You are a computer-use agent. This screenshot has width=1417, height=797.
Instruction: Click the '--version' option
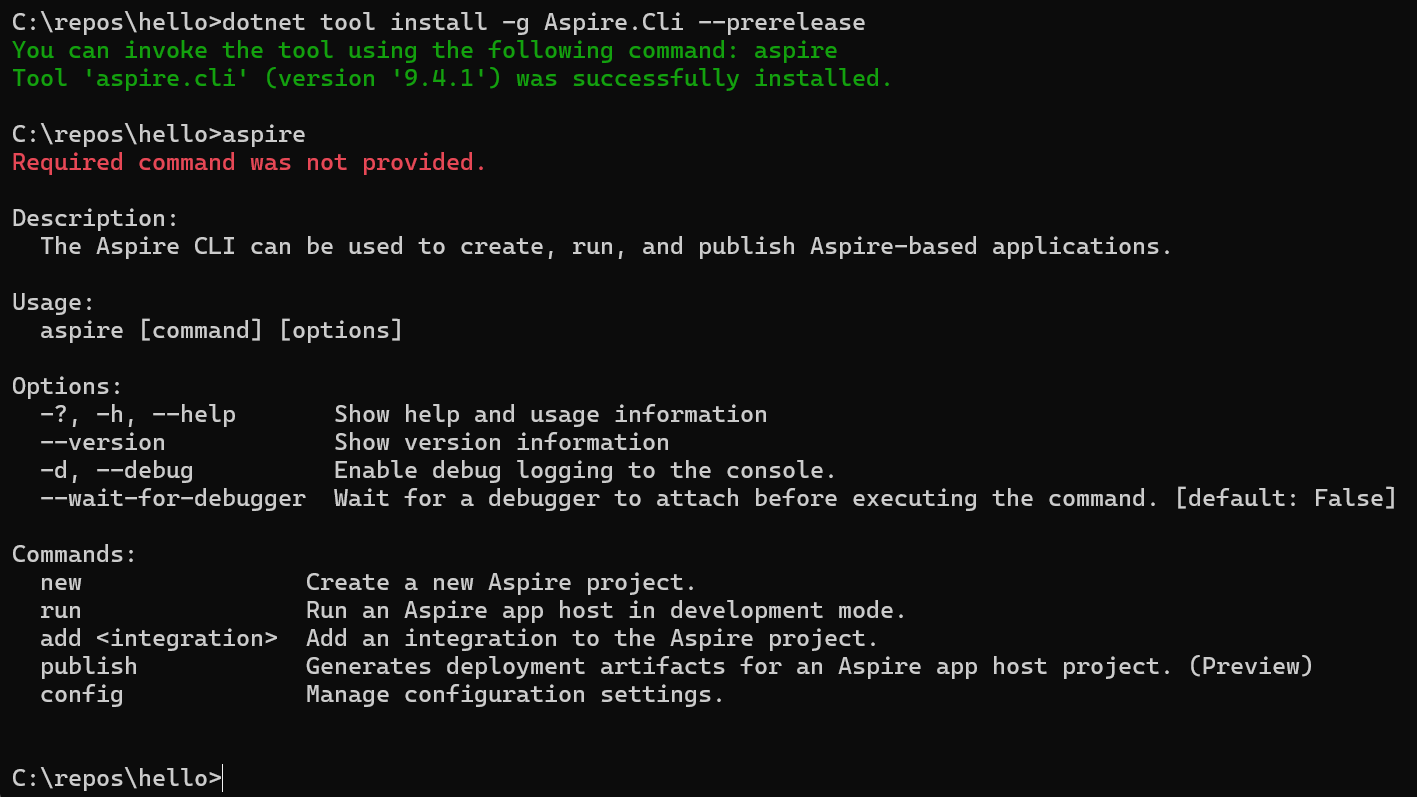click(103, 443)
